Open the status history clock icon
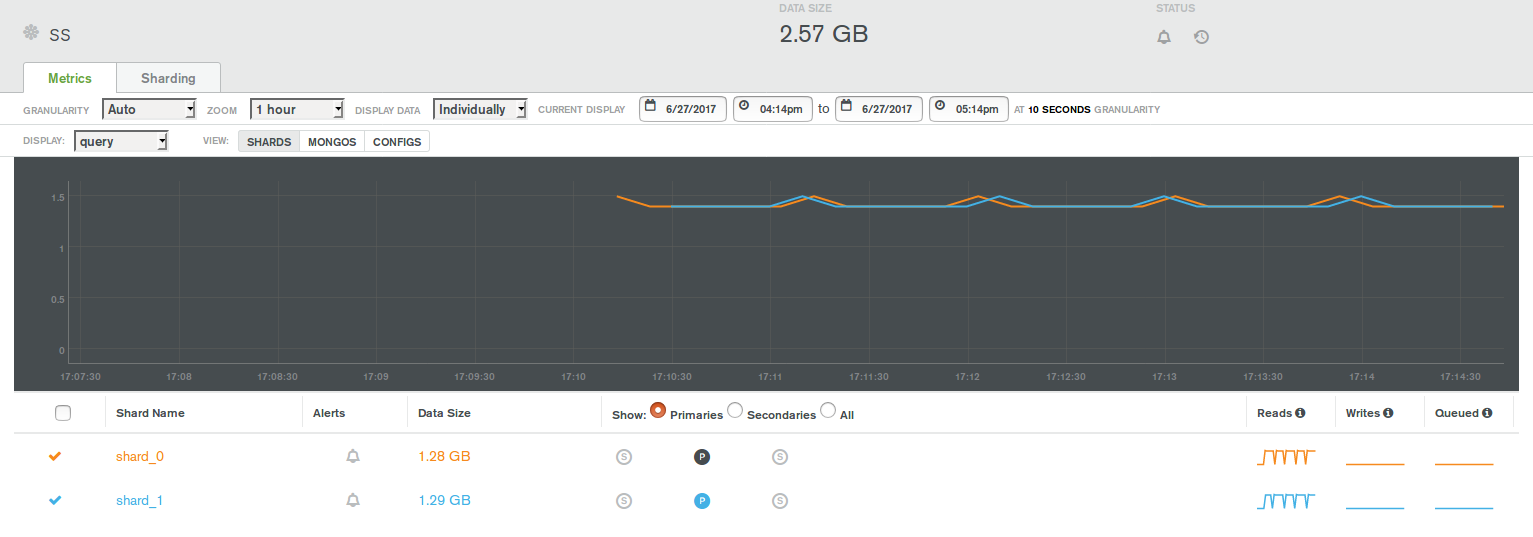The height and width of the screenshot is (537, 1533). [x=1202, y=37]
